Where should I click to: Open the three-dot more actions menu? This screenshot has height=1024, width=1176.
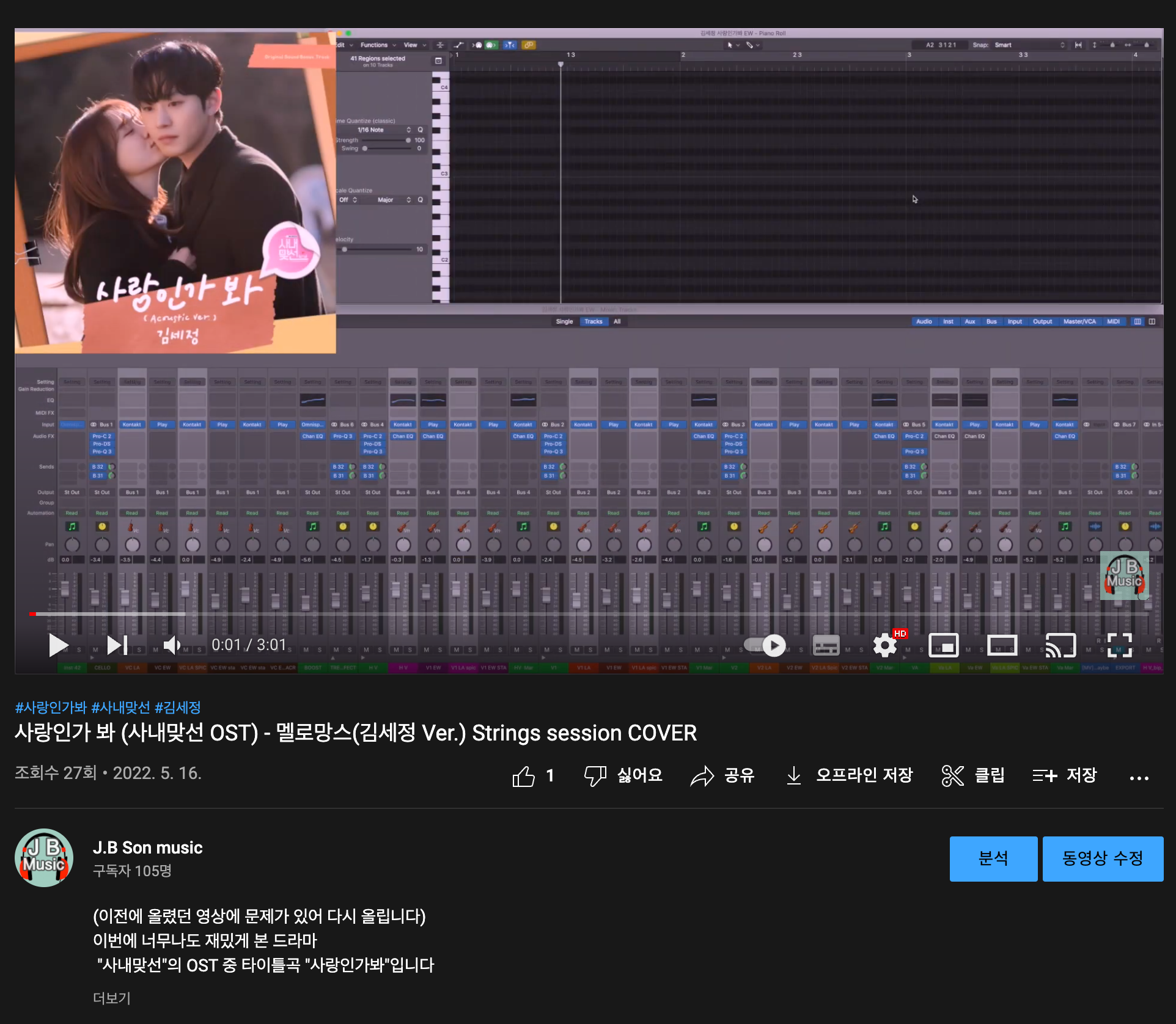(1139, 777)
